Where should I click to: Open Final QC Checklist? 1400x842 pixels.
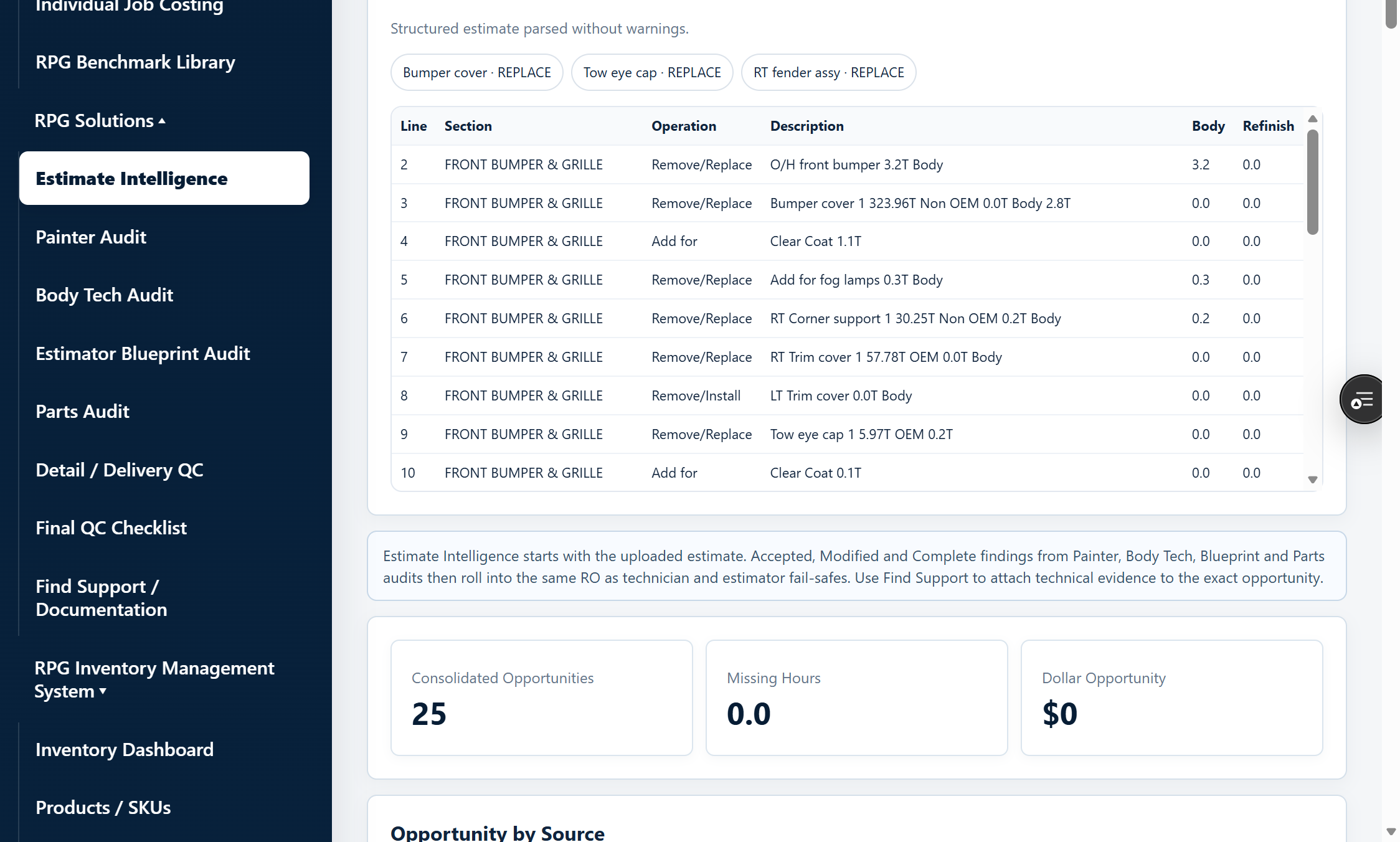tap(111, 528)
